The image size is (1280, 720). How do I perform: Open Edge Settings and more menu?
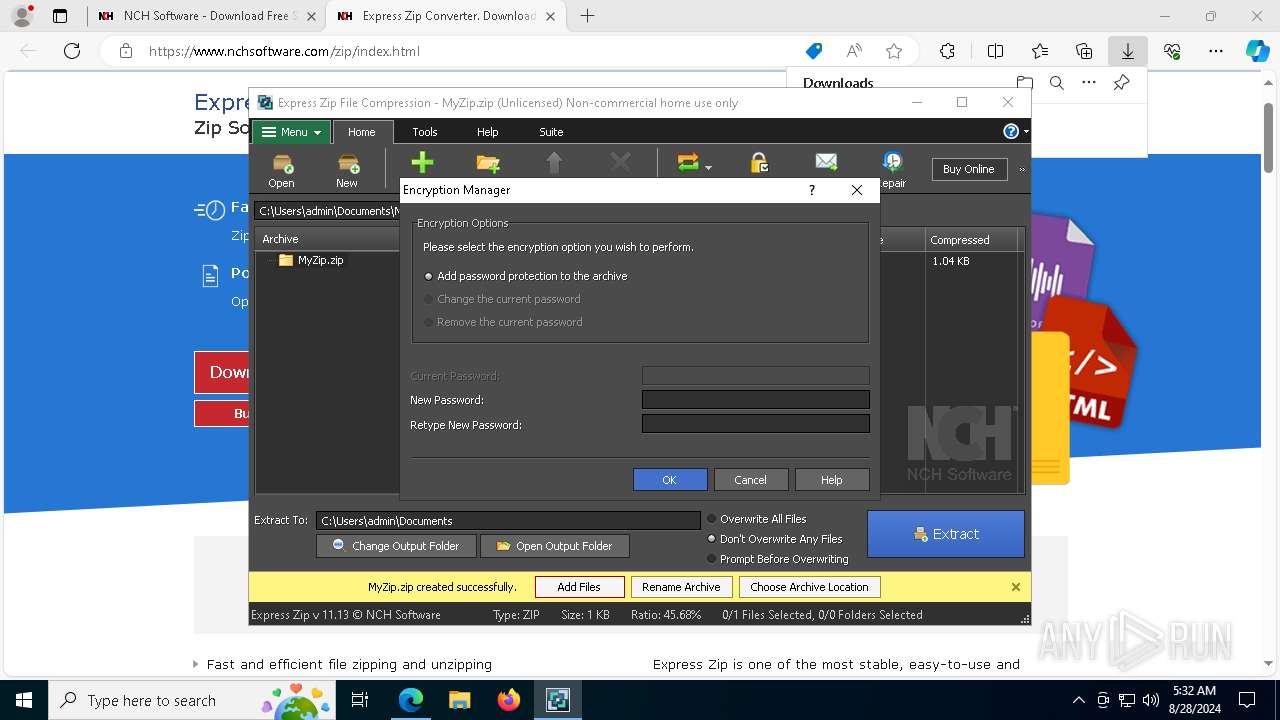[x=1216, y=51]
